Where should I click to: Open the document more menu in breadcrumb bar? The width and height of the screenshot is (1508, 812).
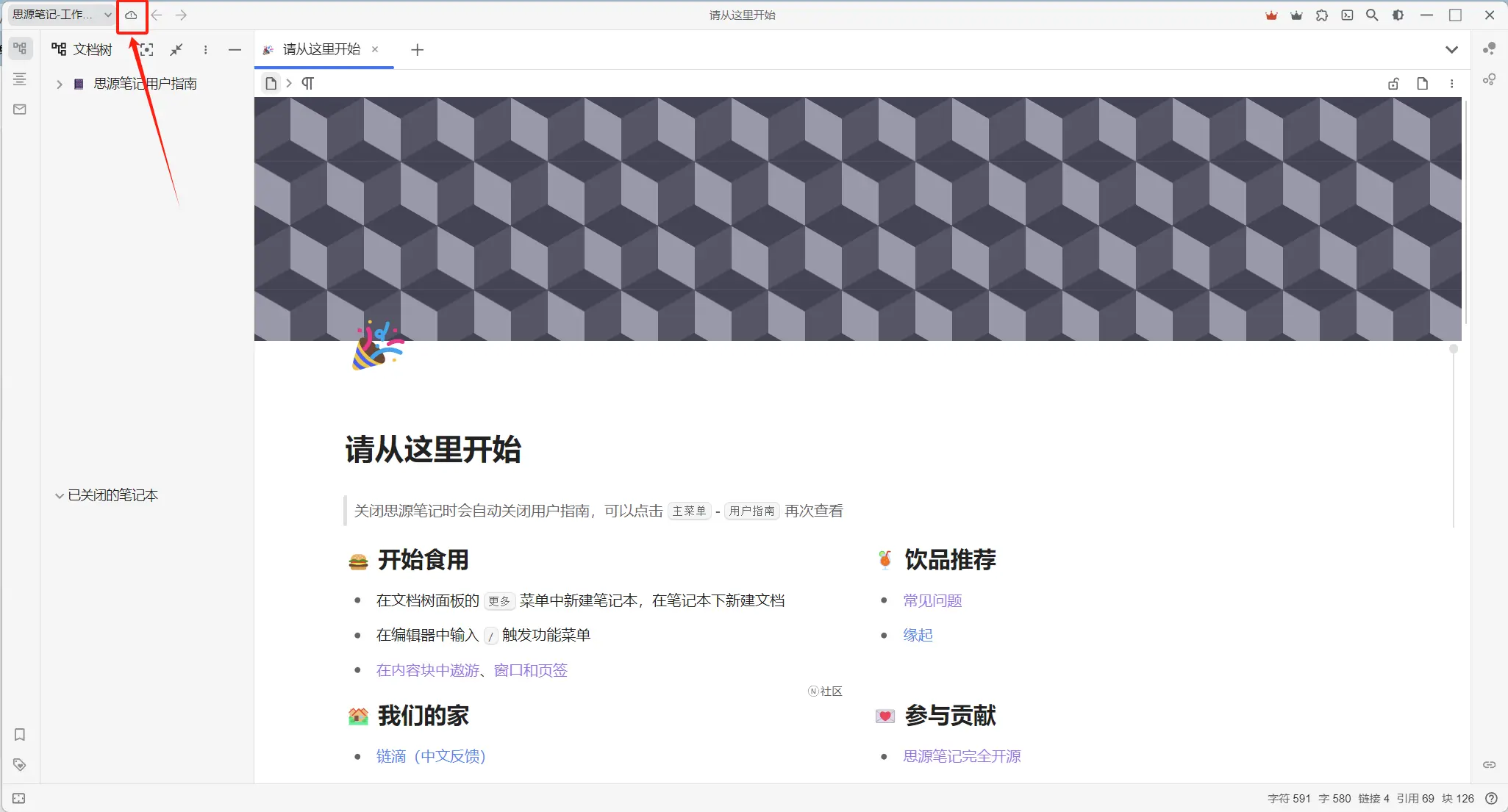(x=1451, y=84)
